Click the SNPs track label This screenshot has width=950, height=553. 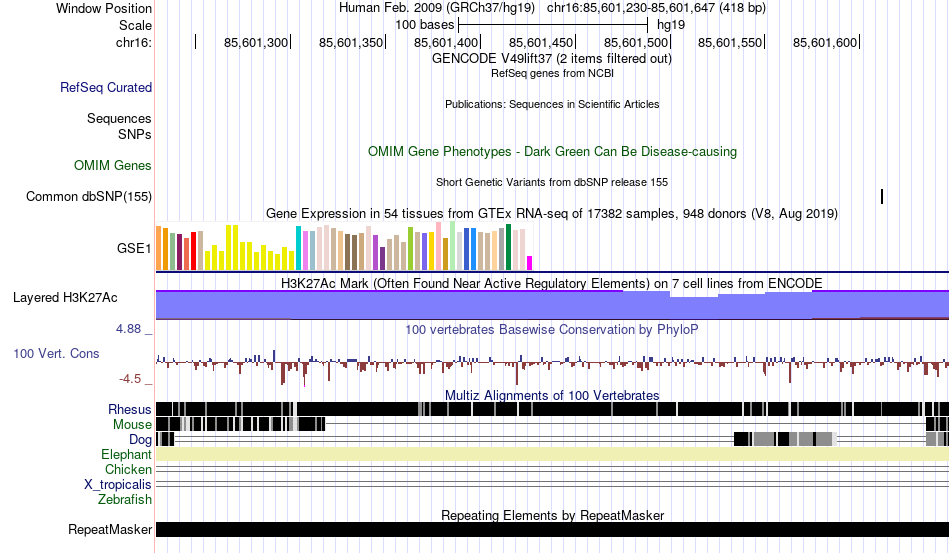[135, 134]
